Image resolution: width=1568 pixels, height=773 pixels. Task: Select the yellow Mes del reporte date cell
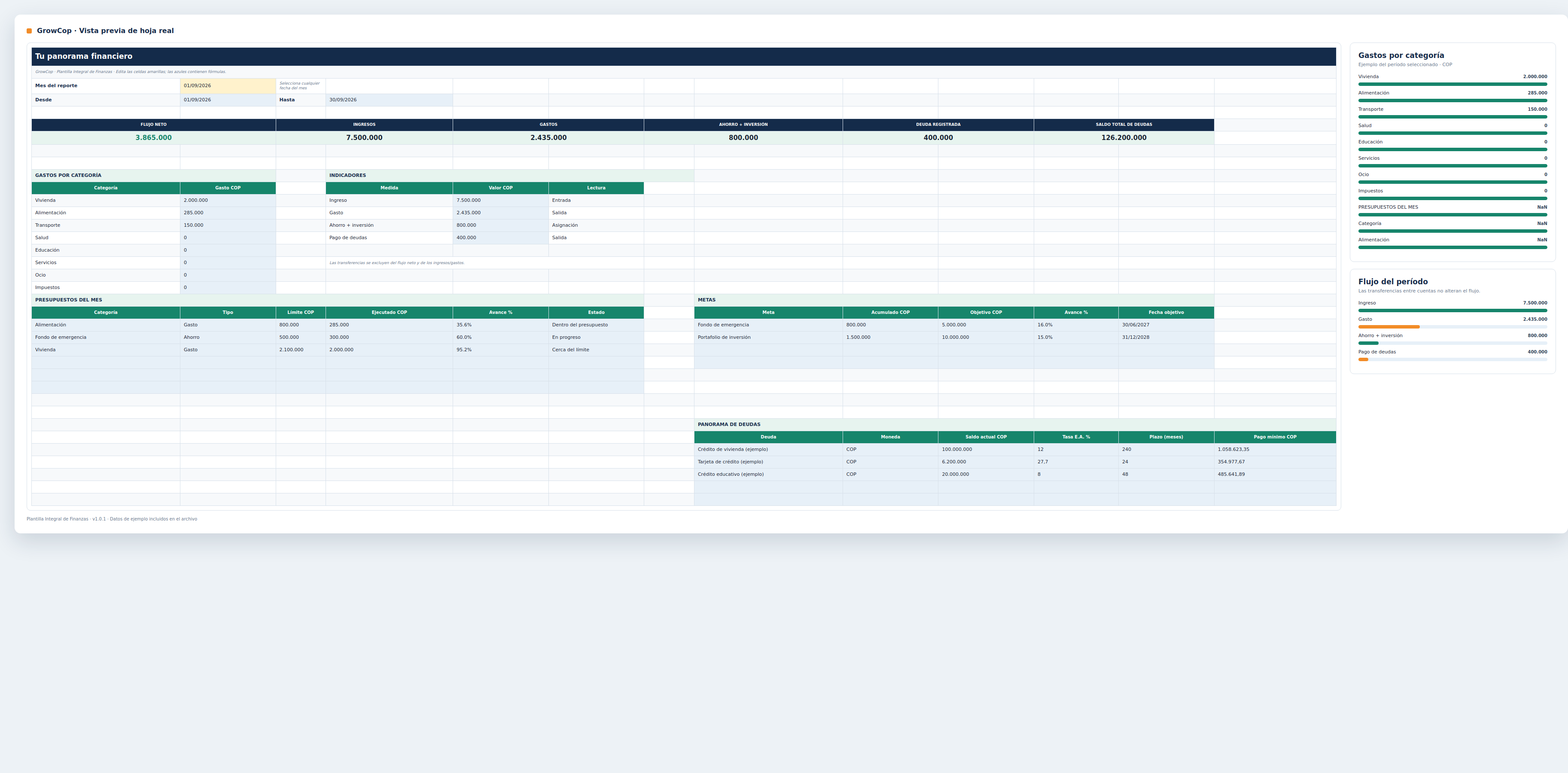click(x=228, y=86)
